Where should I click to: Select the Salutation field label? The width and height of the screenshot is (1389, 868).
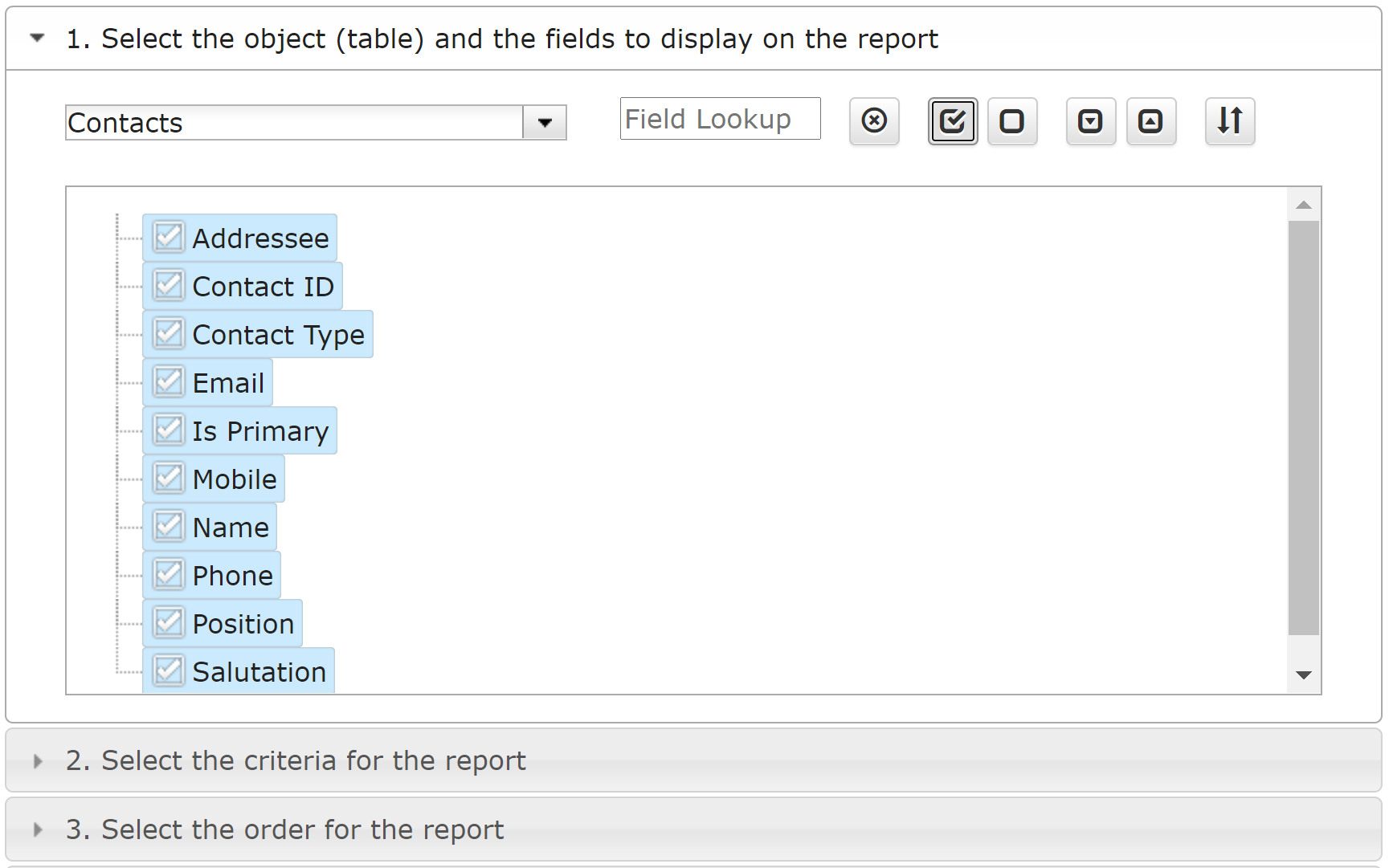pos(259,672)
